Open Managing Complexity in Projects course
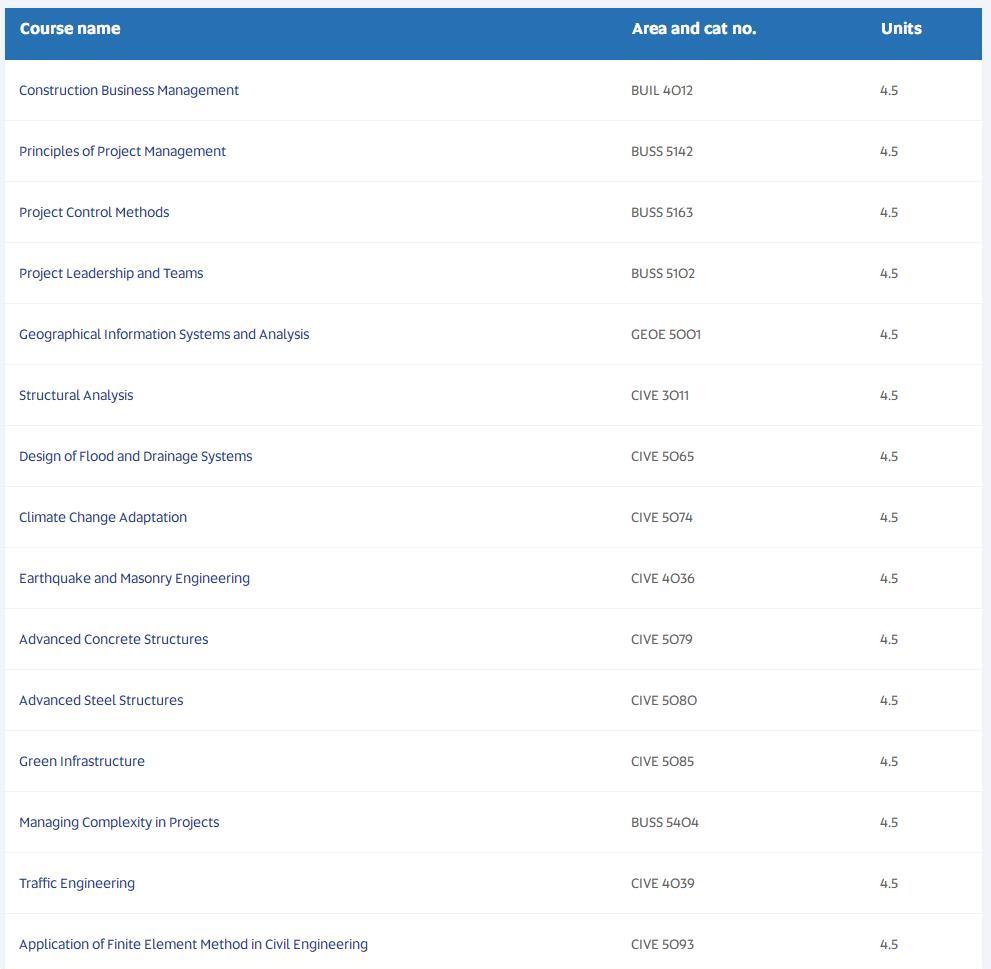Screen dimensions: 991x969 click(x=119, y=822)
